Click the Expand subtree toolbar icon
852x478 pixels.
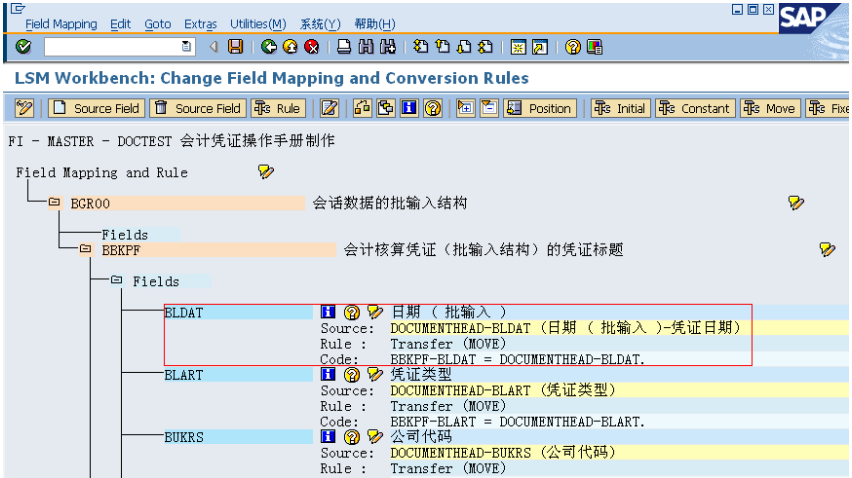[465, 108]
